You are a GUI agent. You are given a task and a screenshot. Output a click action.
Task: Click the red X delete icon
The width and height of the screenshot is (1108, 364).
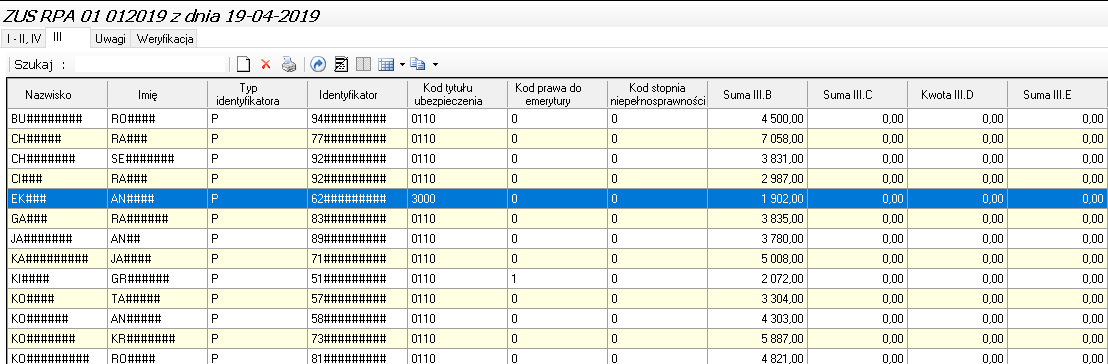[266, 65]
